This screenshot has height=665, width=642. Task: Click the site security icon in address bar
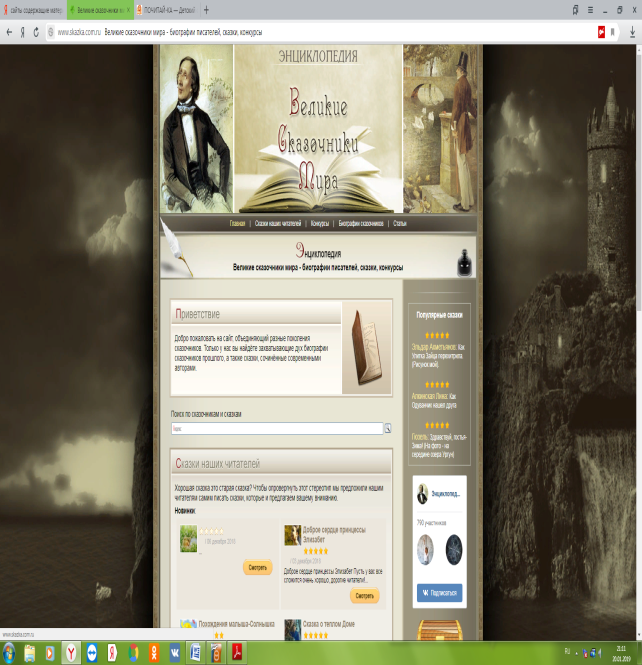(51, 32)
